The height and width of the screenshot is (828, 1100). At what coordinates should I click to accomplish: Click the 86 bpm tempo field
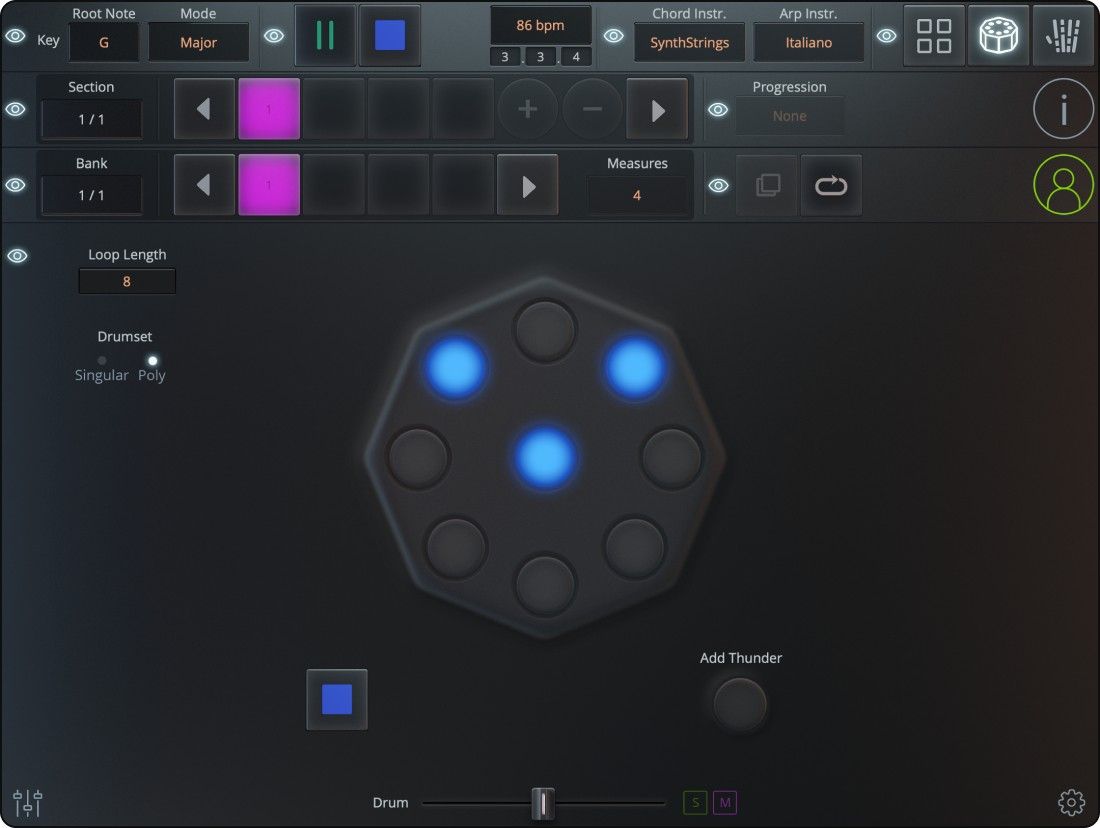pyautogui.click(x=540, y=24)
